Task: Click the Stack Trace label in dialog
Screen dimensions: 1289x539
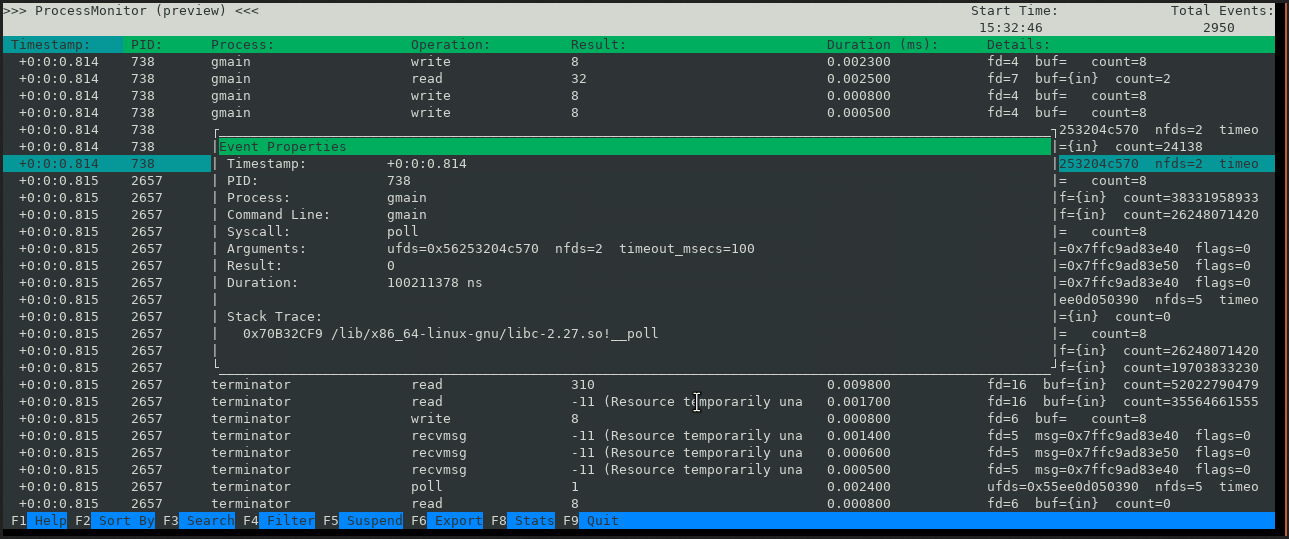Action: tap(274, 317)
